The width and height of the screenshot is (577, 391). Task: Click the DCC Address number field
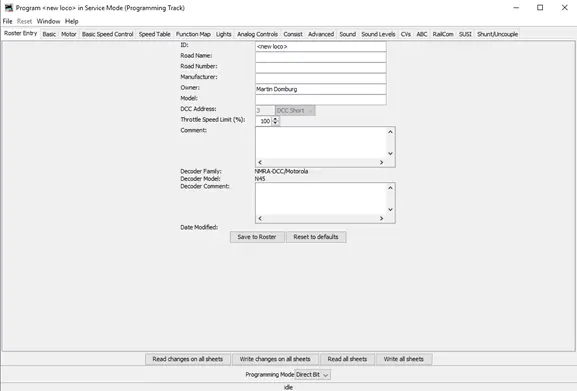tap(265, 110)
